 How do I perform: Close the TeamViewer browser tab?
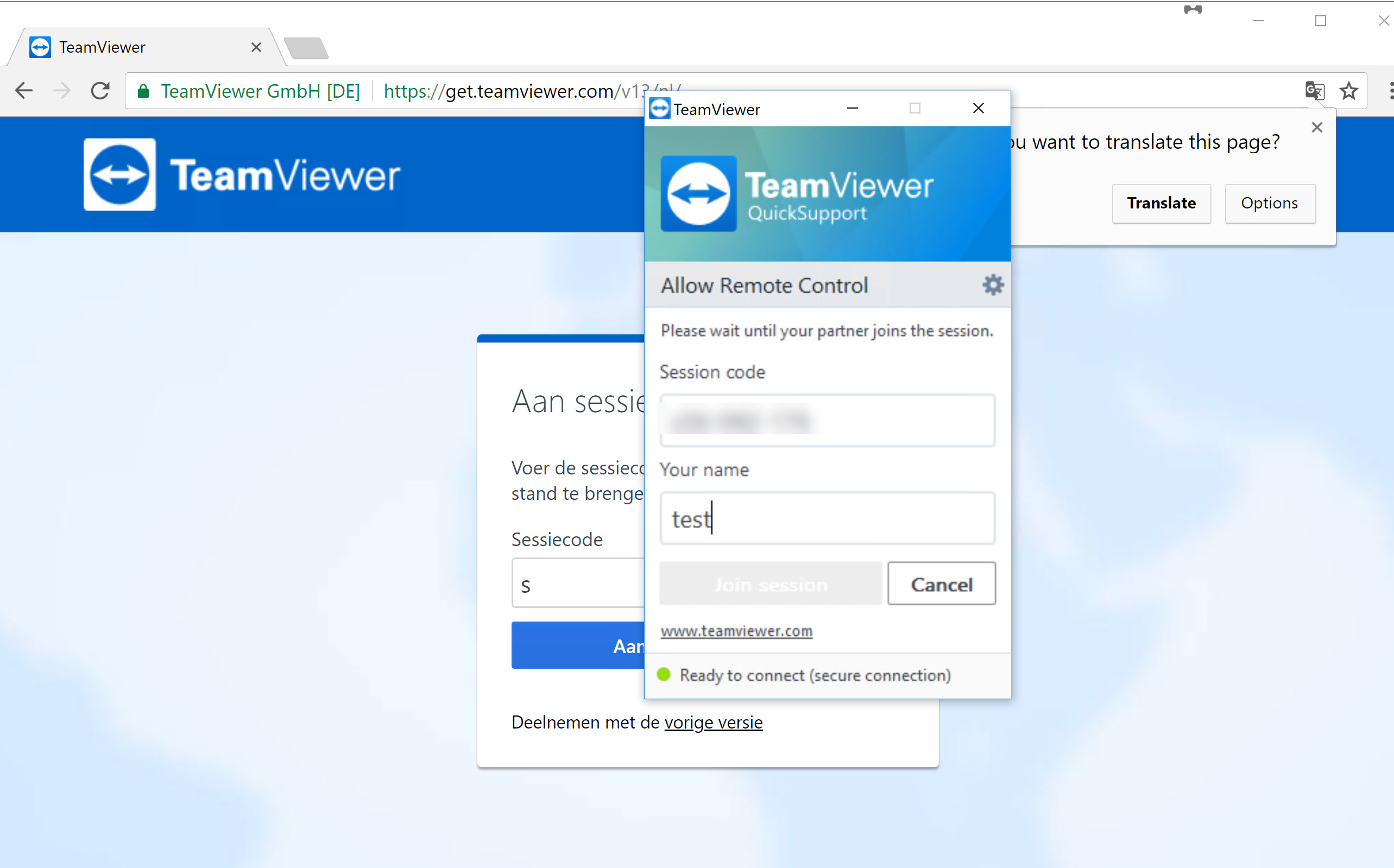(256, 47)
